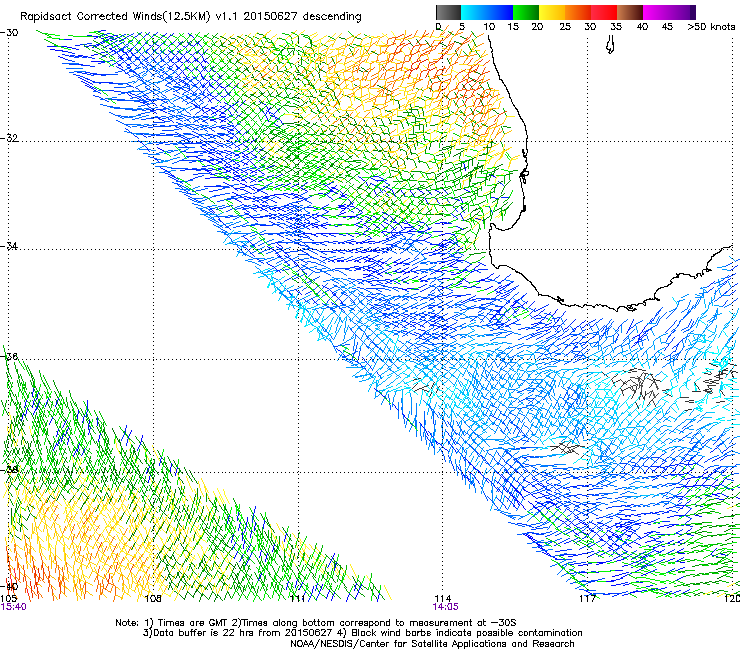Click the '108' longitude label
This screenshot has height=650, width=740.
pos(153,599)
